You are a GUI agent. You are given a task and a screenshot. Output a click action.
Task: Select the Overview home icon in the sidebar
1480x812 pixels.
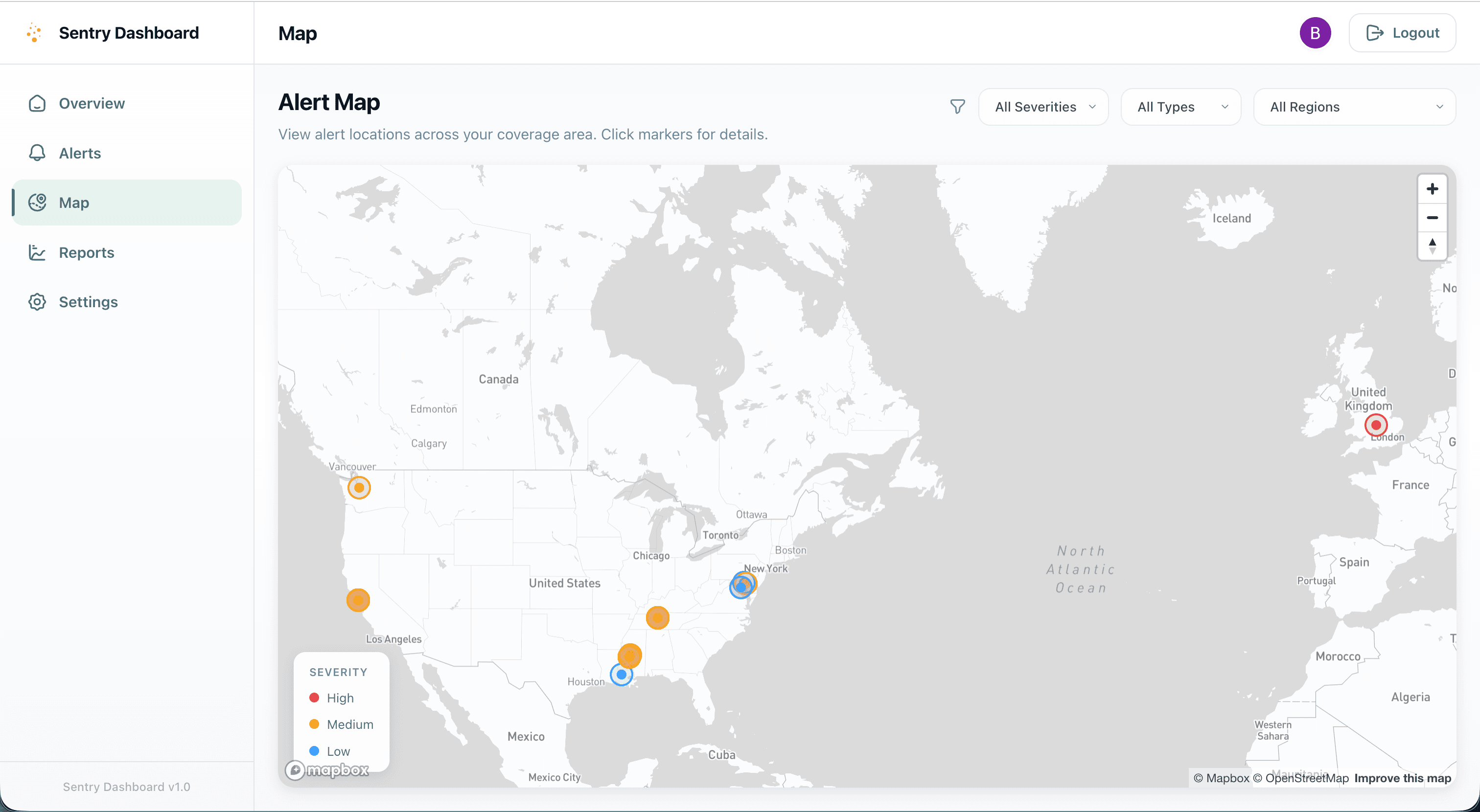coord(36,103)
